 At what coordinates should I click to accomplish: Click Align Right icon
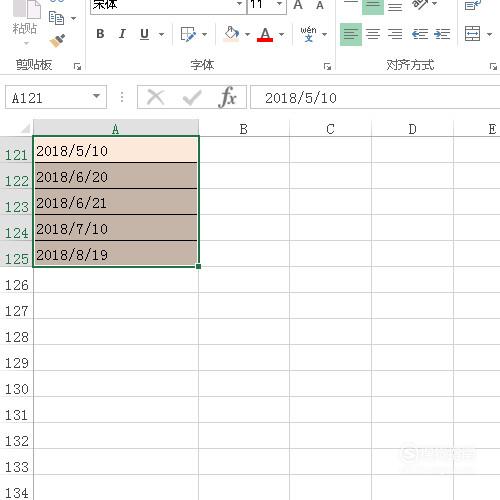(x=395, y=34)
